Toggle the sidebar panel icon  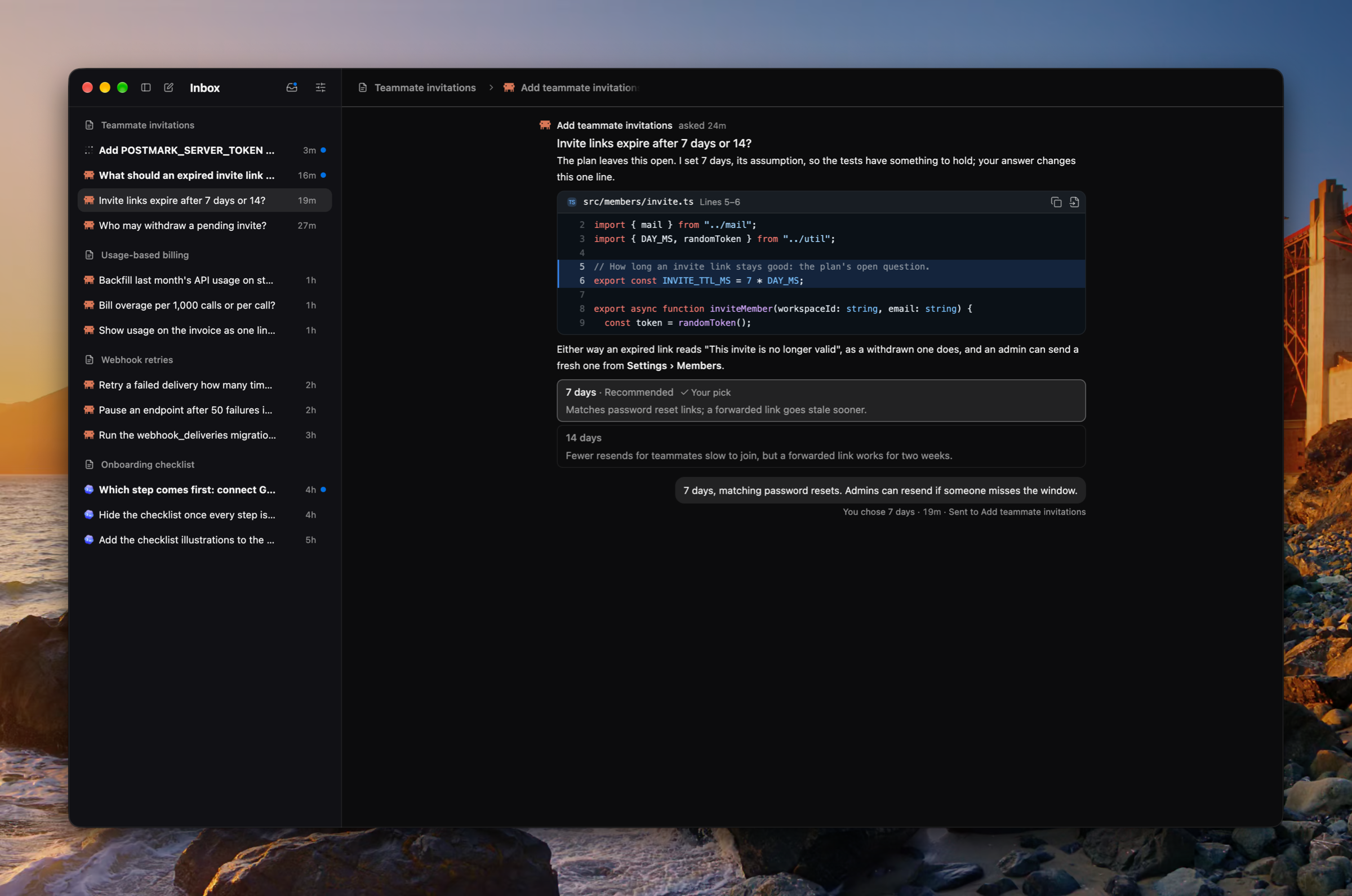(146, 87)
